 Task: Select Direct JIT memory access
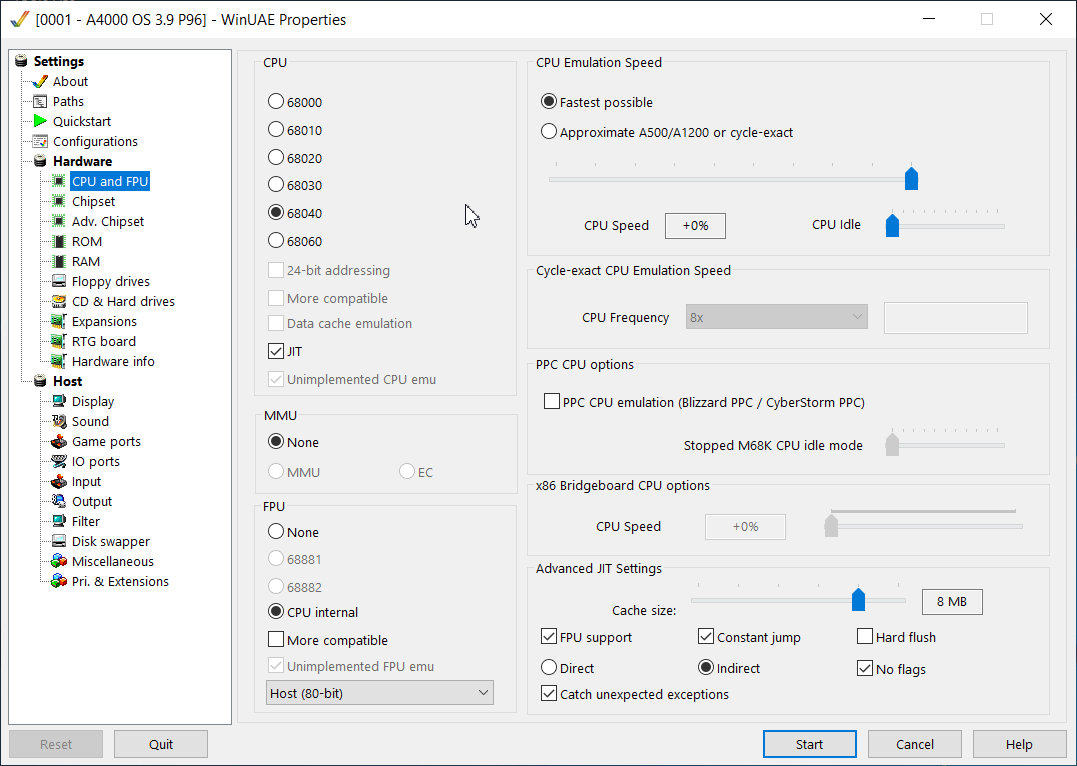[549, 667]
